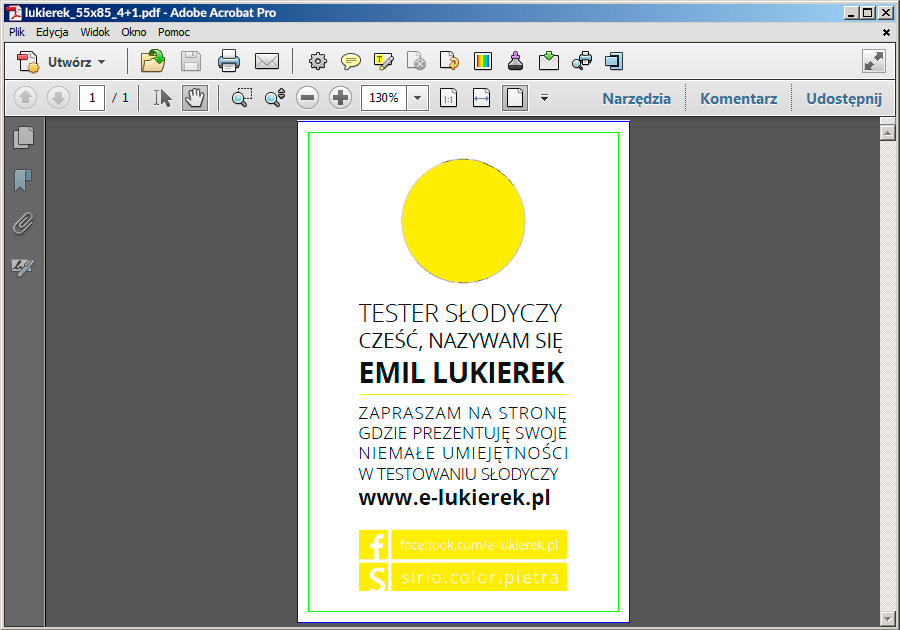Open the Utwórz create dropdown

click(62, 62)
